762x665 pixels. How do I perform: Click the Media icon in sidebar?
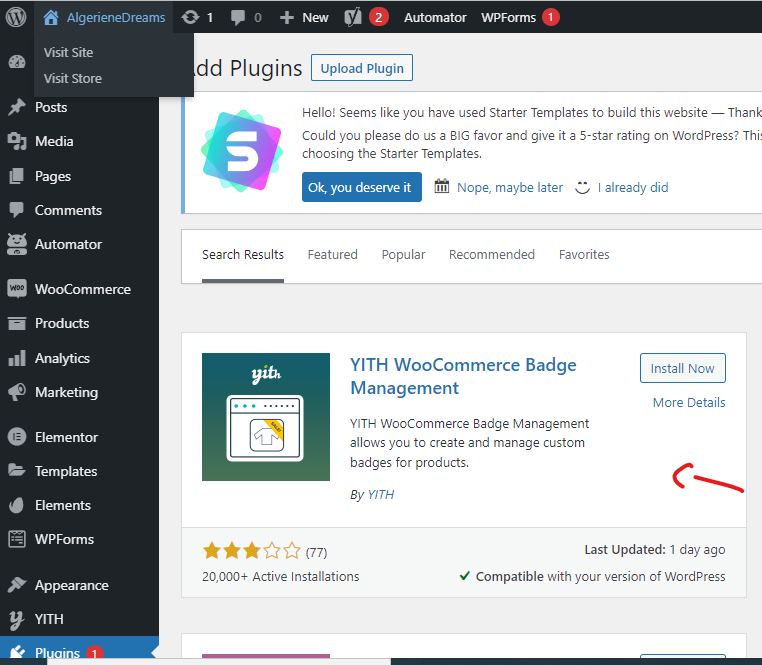[x=17, y=141]
